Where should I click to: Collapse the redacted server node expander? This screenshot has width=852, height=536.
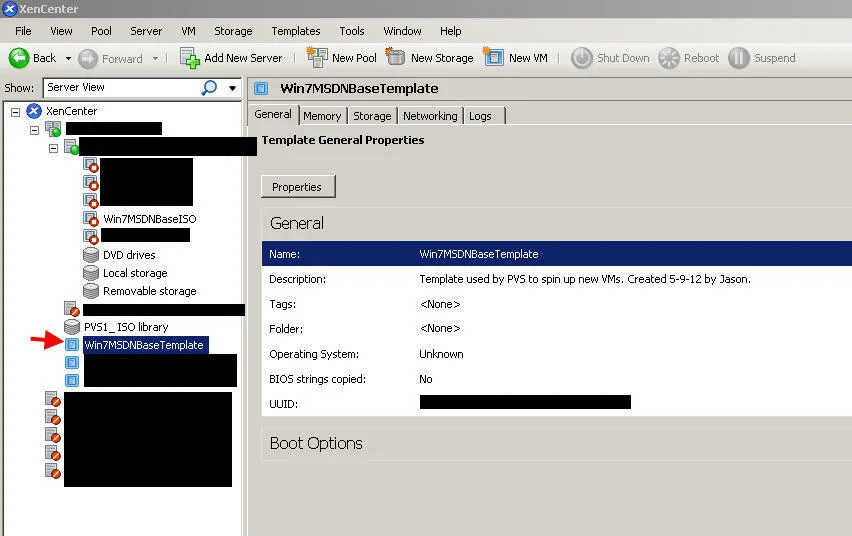pos(53,148)
